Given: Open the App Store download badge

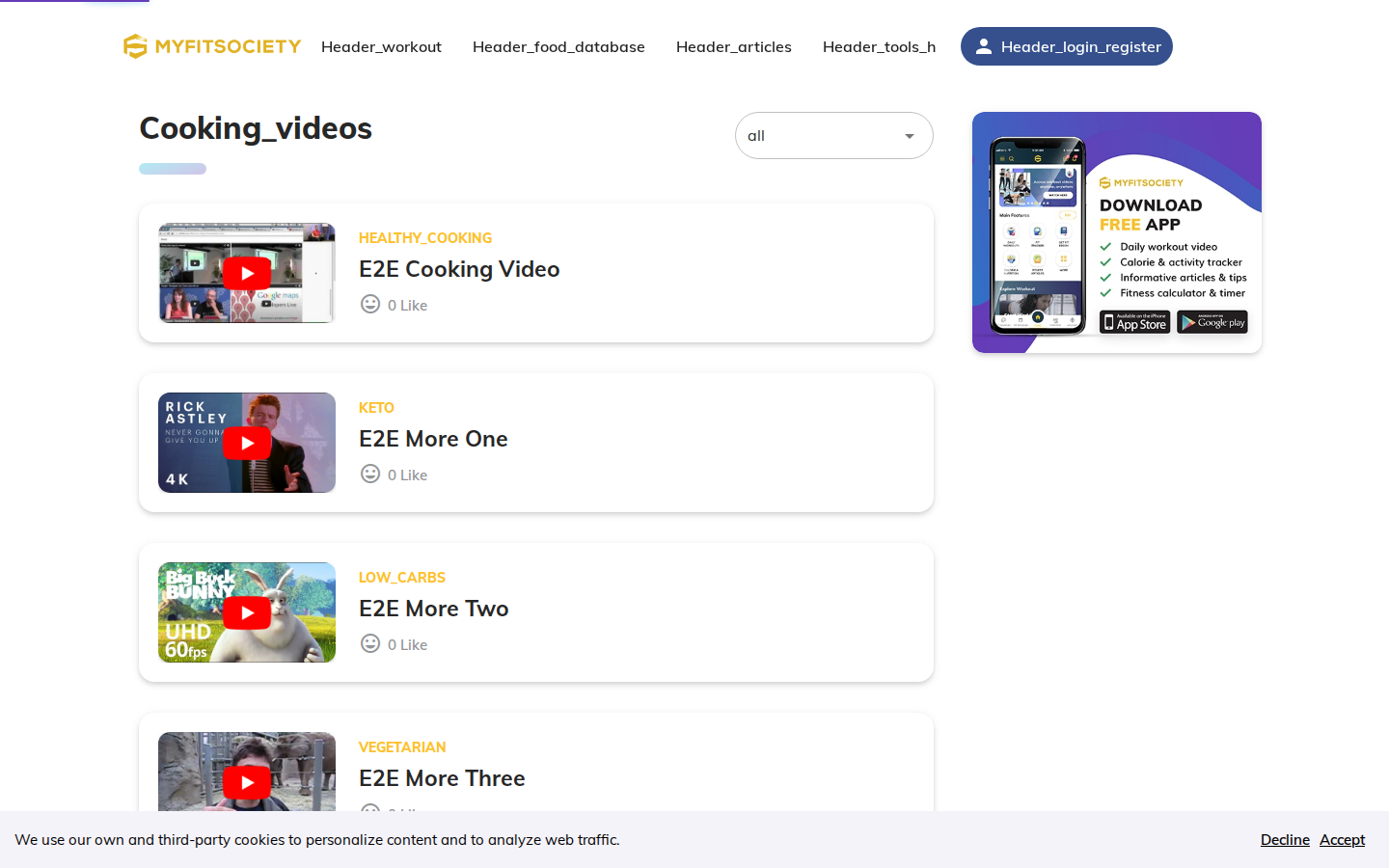Looking at the screenshot, I should [x=1135, y=322].
